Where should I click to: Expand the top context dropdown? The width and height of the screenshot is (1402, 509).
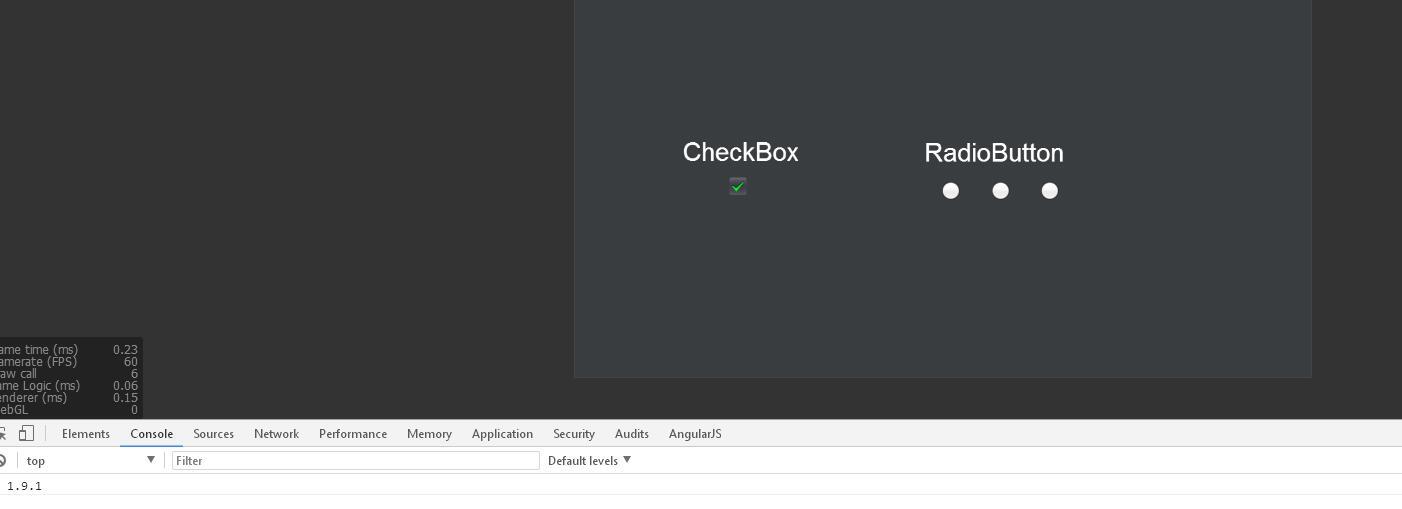click(90, 460)
